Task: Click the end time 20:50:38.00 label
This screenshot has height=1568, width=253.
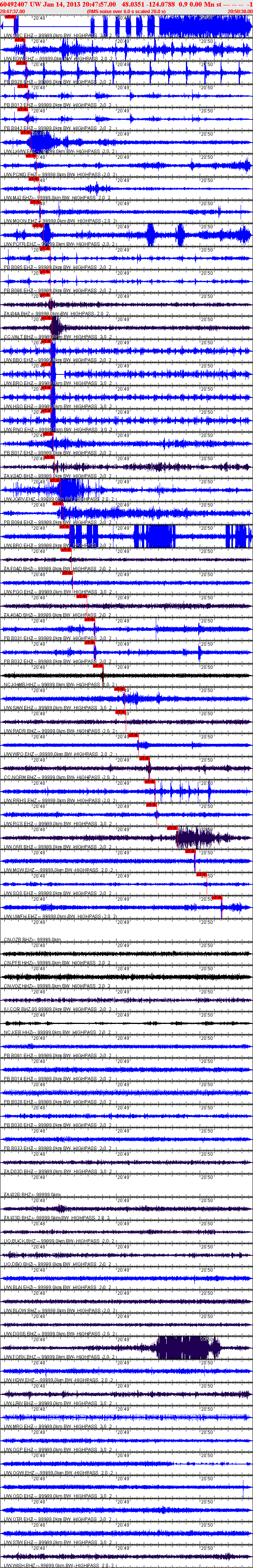Action: [x=240, y=12]
